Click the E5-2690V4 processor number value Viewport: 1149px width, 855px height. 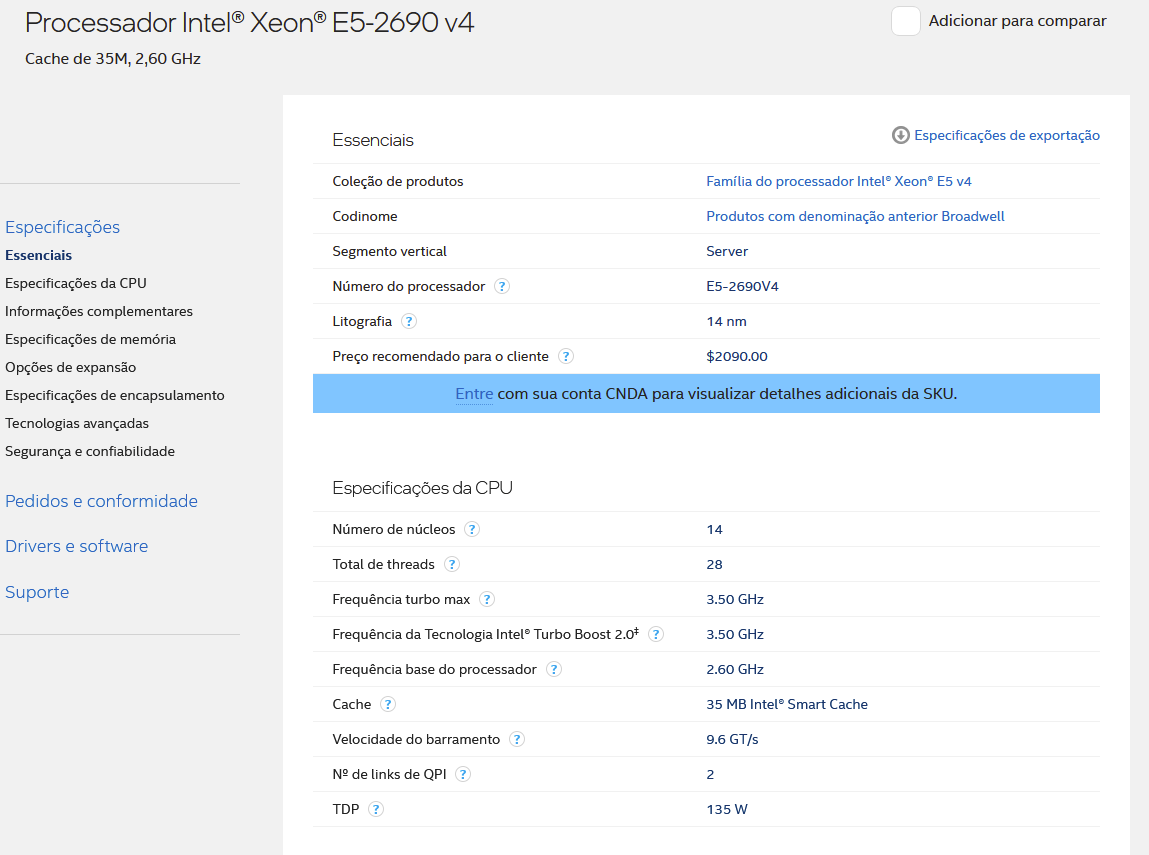[x=742, y=286]
